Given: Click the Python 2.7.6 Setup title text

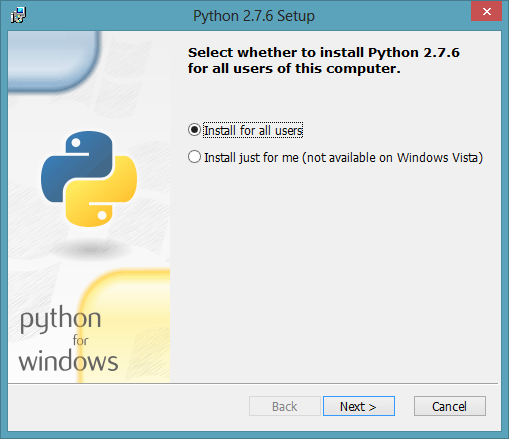Looking at the screenshot, I should (254, 16).
